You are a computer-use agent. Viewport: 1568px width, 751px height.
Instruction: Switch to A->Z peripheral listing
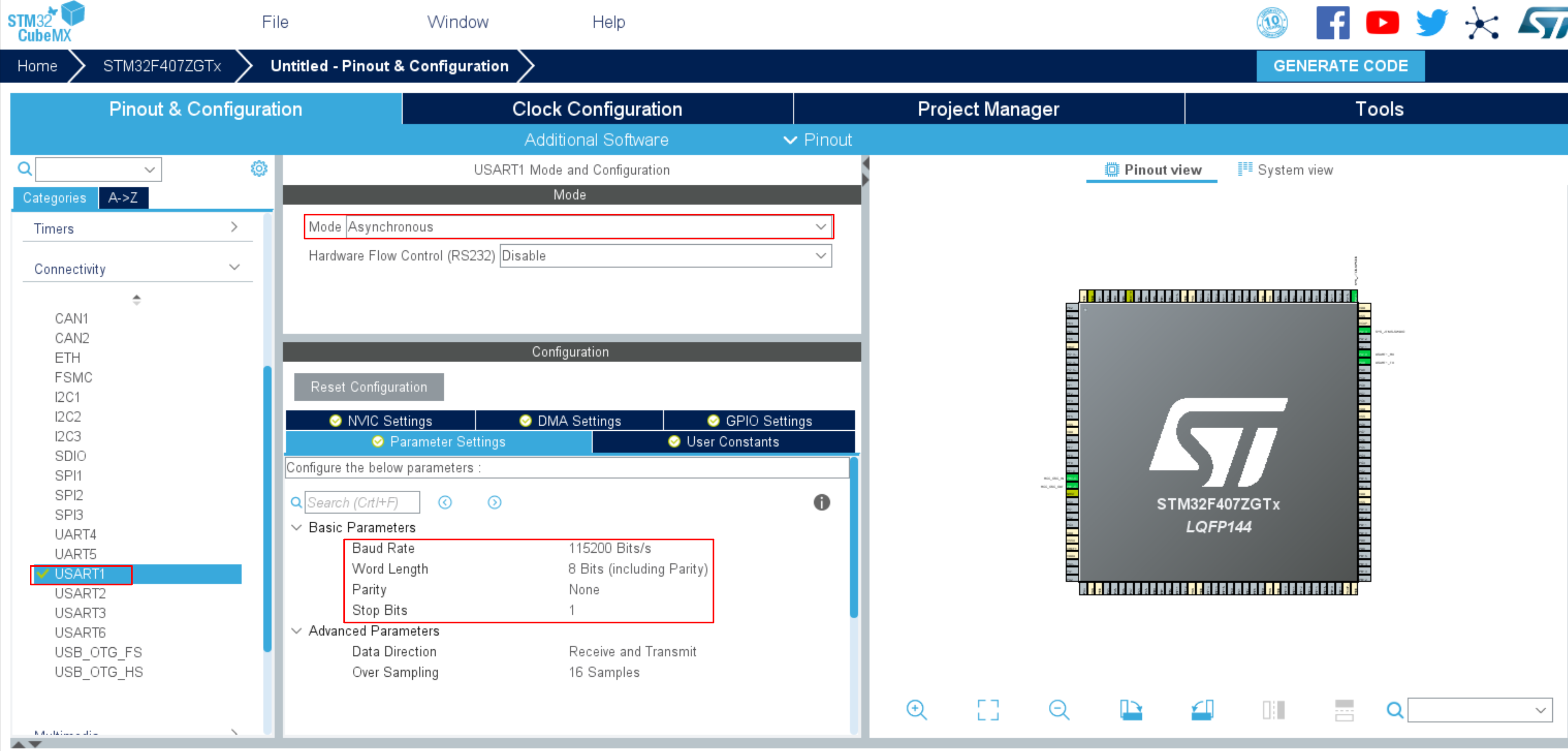123,197
